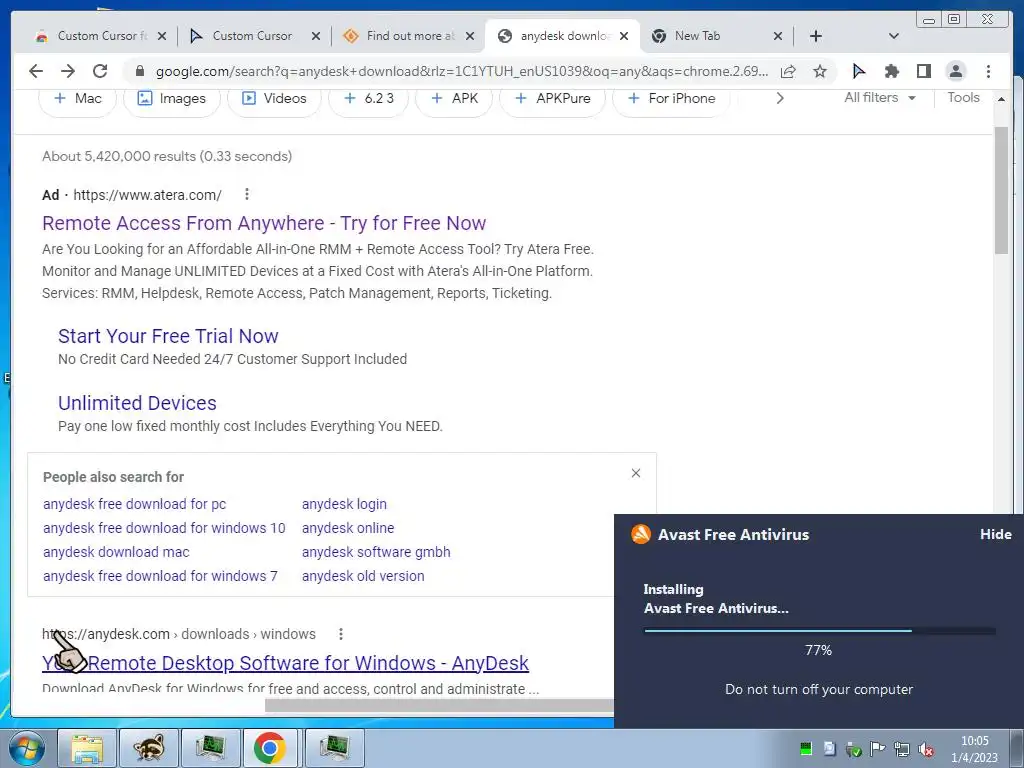The height and width of the screenshot is (768, 1024).
Task: Open the 'All filters' dropdown
Action: tap(880, 98)
